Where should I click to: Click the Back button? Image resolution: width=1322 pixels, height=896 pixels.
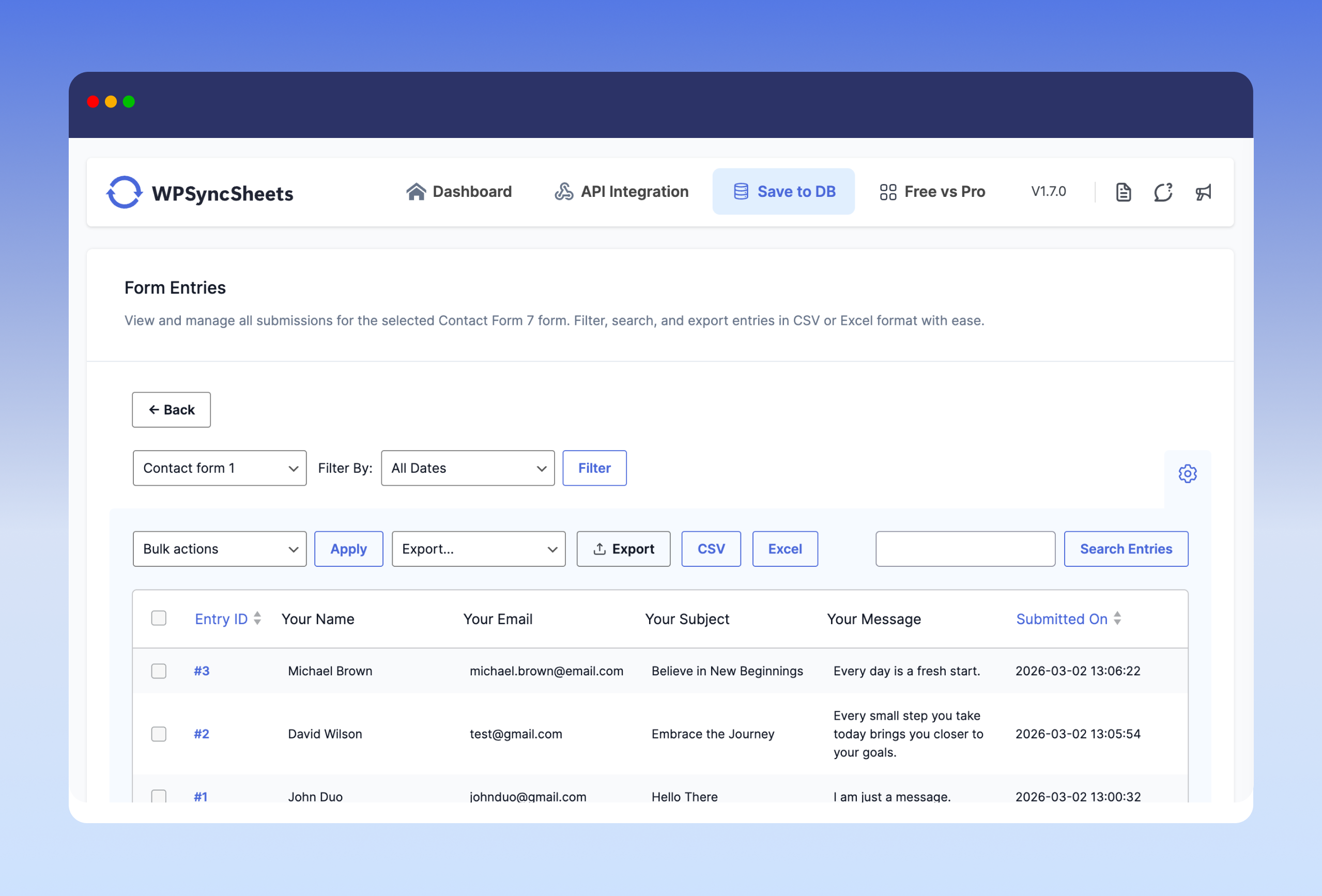pyautogui.click(x=171, y=410)
